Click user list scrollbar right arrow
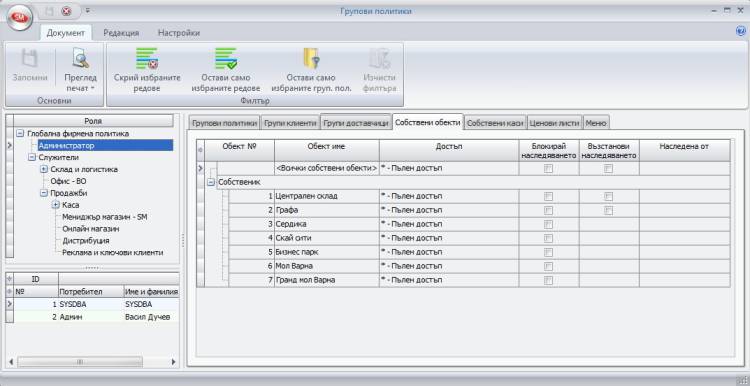 click(173, 362)
